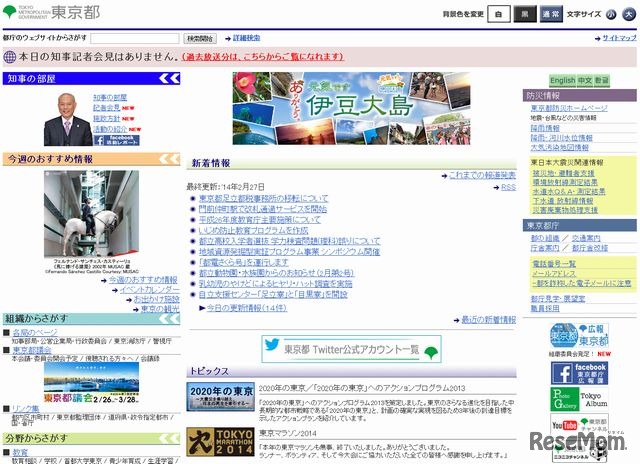Open the 東京マラソン2014 topic title
The width and height of the screenshot is (640, 464).
coord(288,433)
